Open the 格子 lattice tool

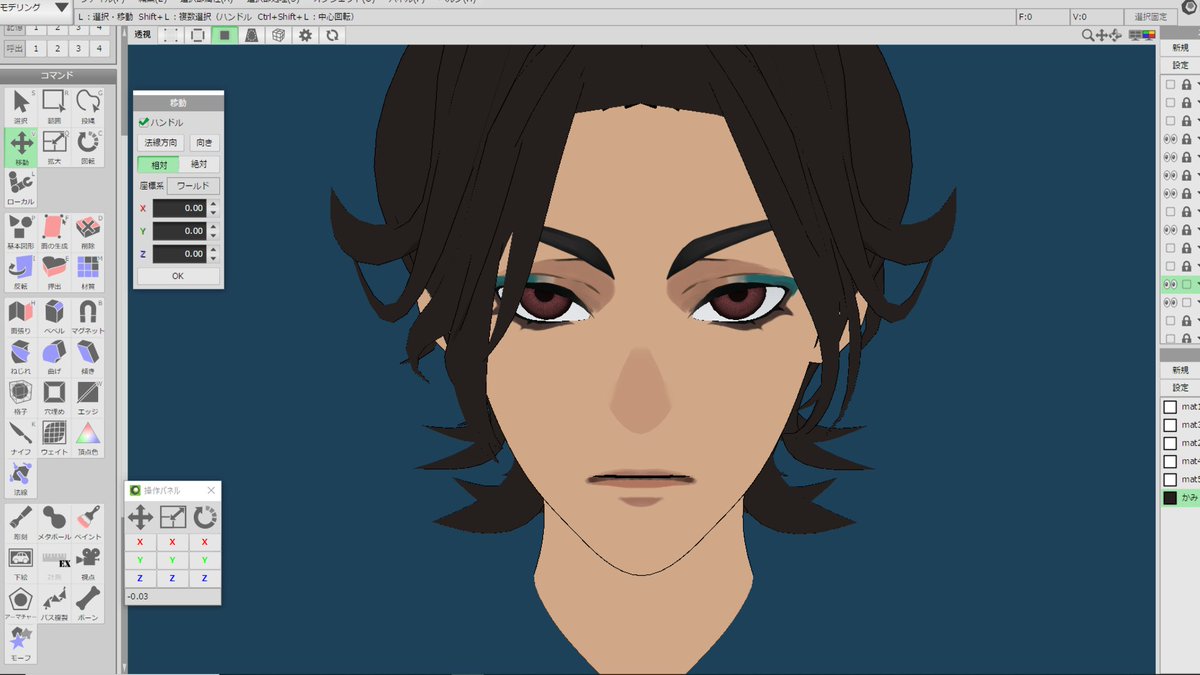21,397
